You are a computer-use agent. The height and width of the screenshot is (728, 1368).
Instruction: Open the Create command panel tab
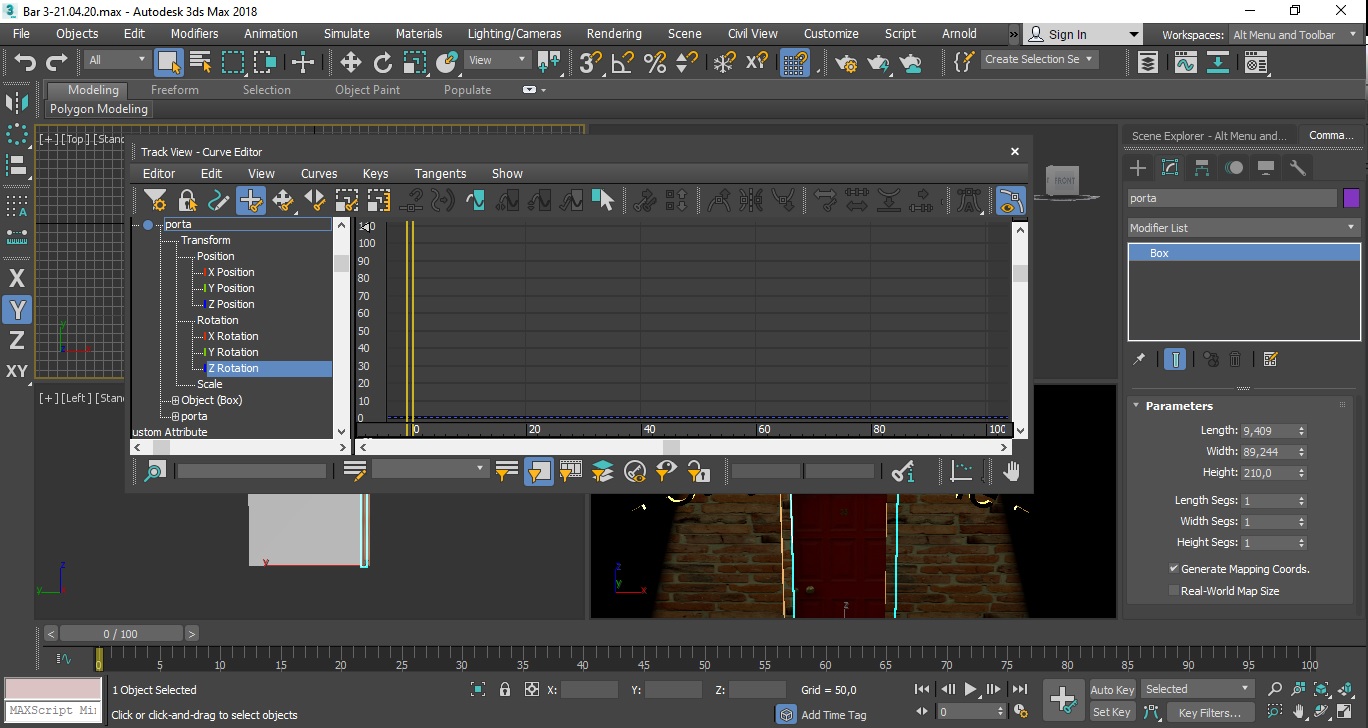pos(1138,167)
